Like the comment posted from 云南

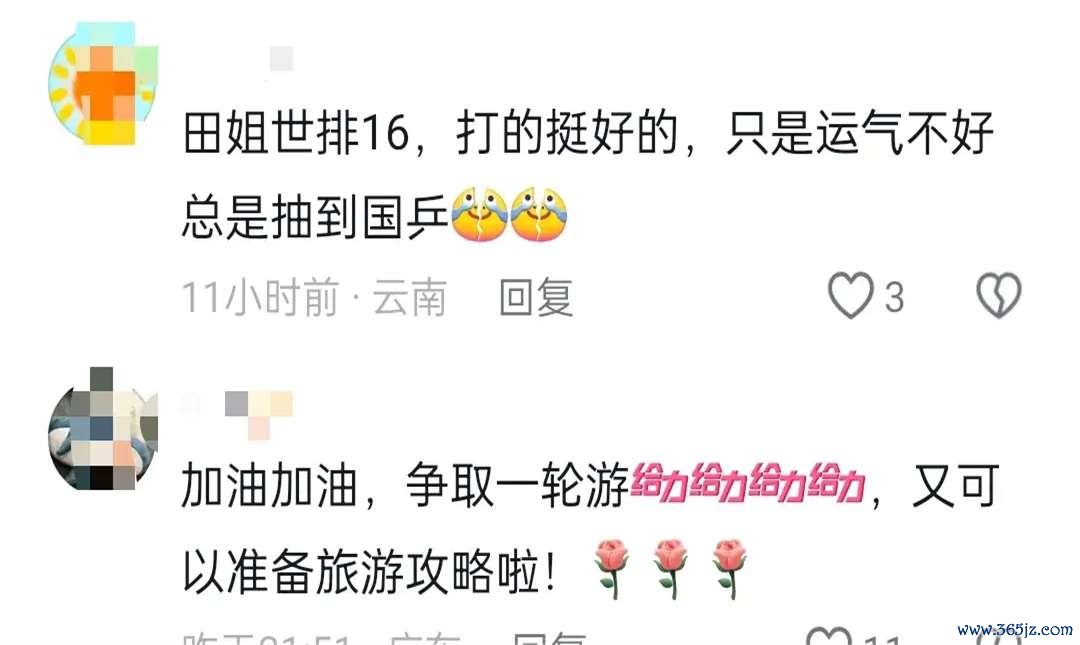click(x=851, y=296)
